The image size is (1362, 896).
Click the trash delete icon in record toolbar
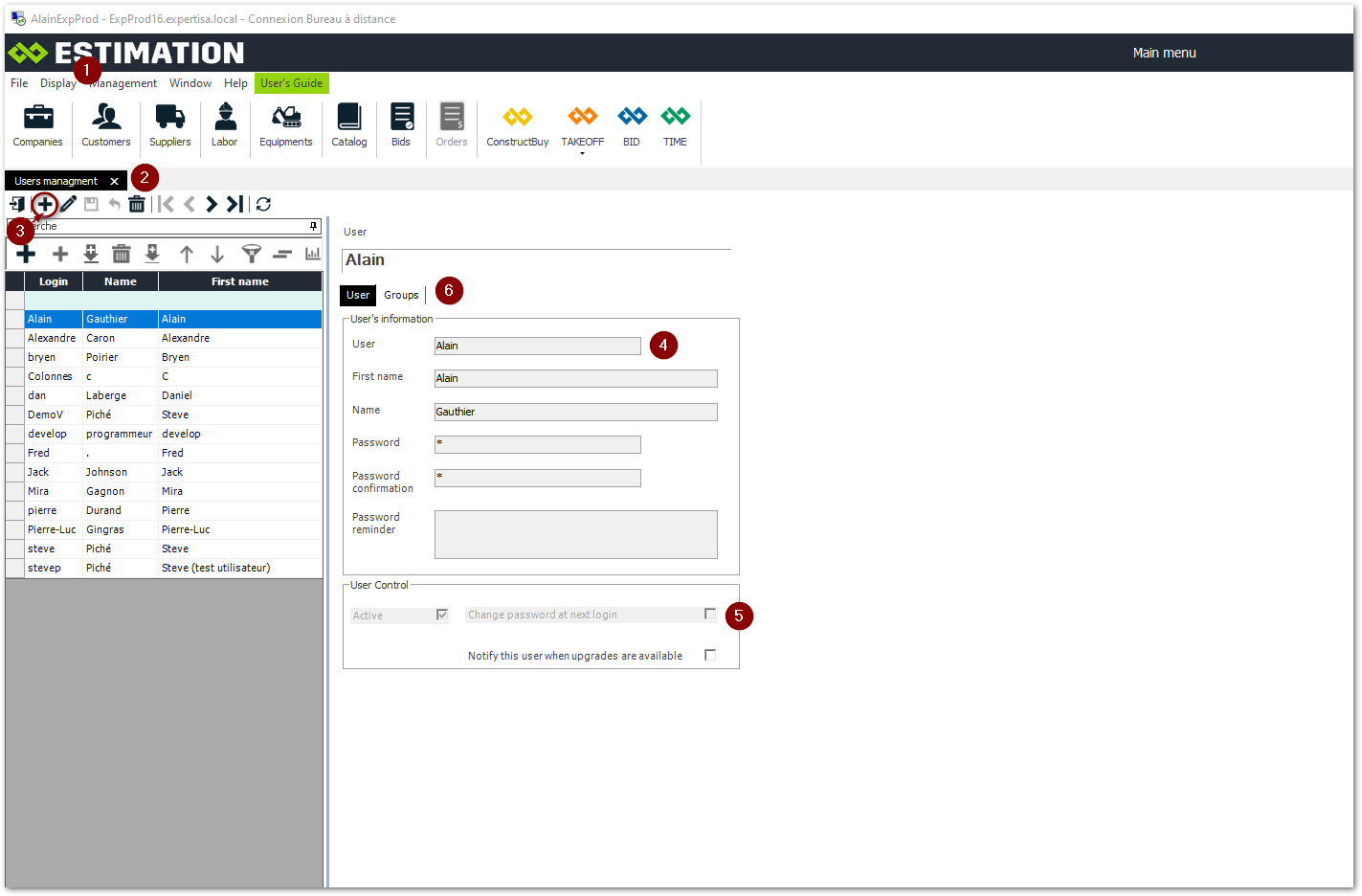click(x=137, y=204)
